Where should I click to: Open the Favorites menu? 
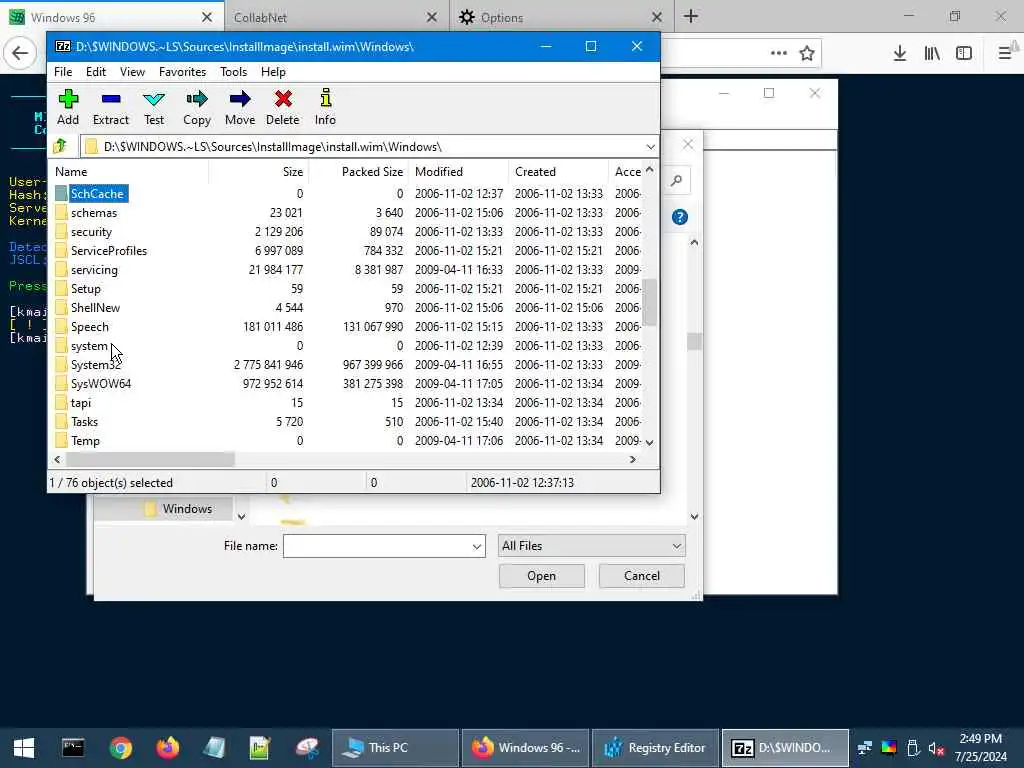(182, 72)
